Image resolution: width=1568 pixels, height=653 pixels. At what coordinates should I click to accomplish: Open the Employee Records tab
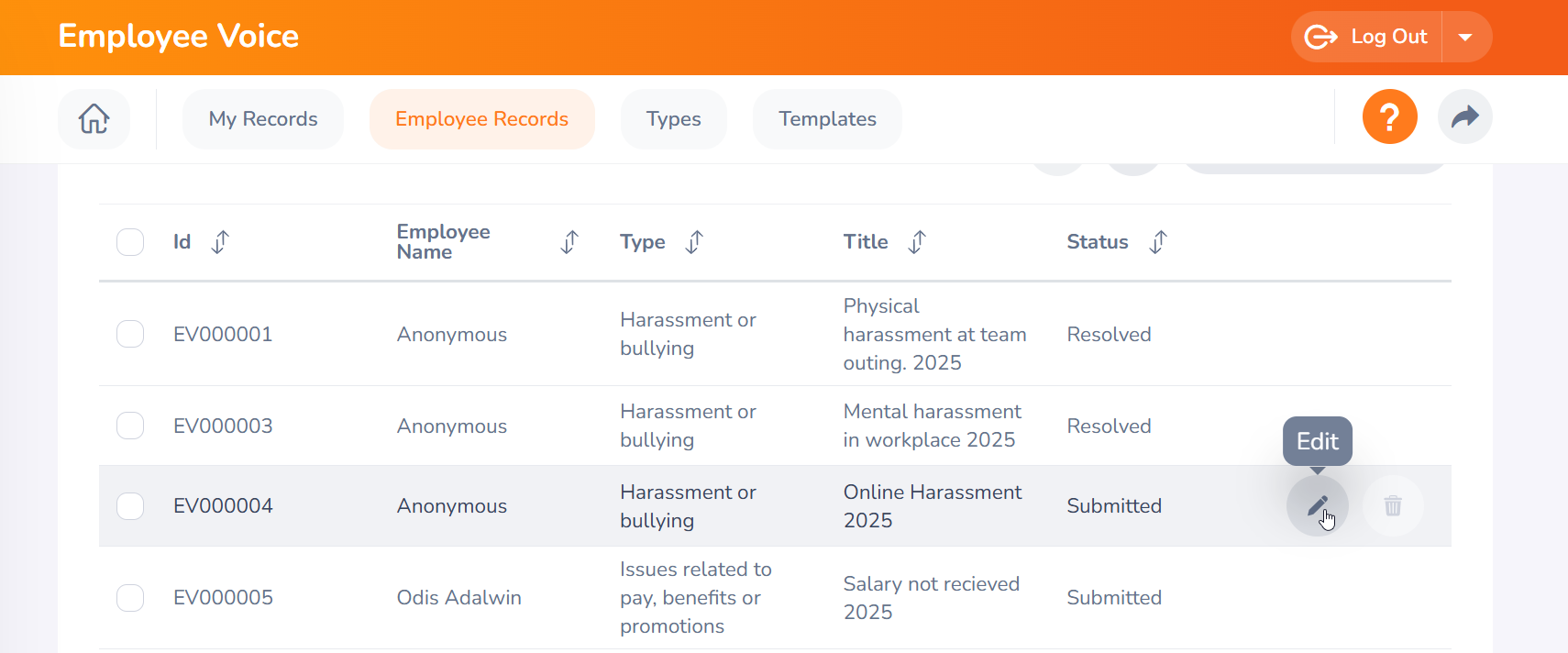481,119
